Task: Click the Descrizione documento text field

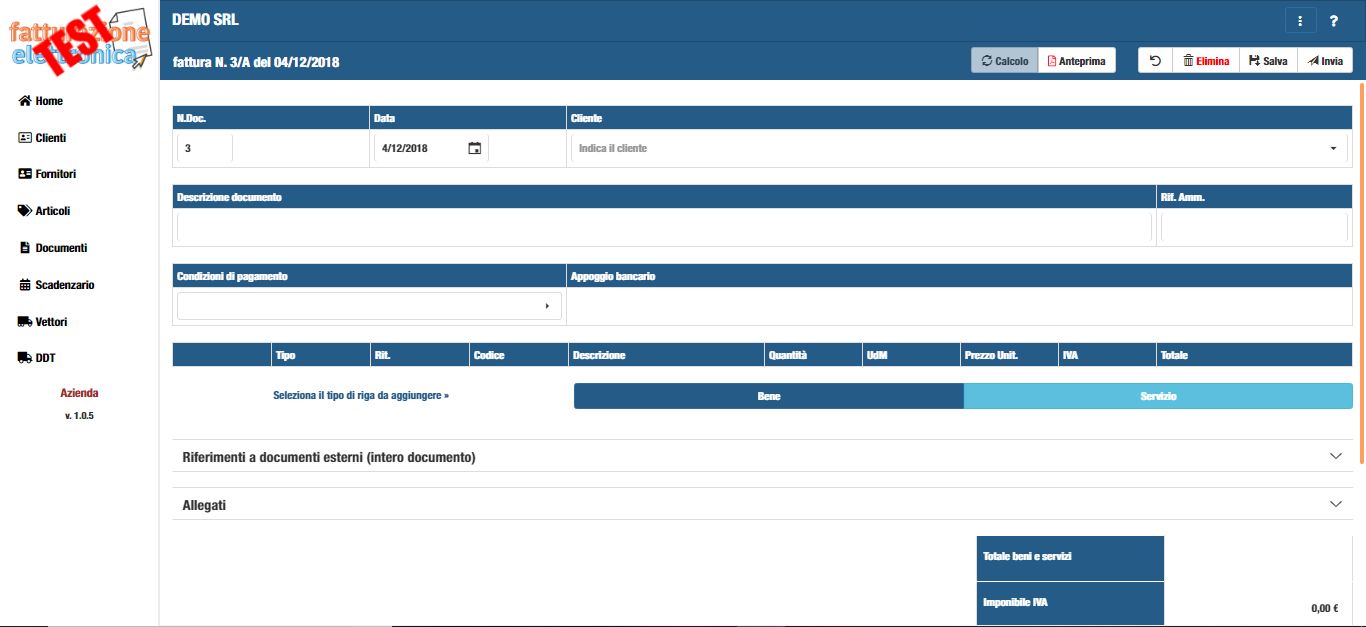Action: pos(664,227)
